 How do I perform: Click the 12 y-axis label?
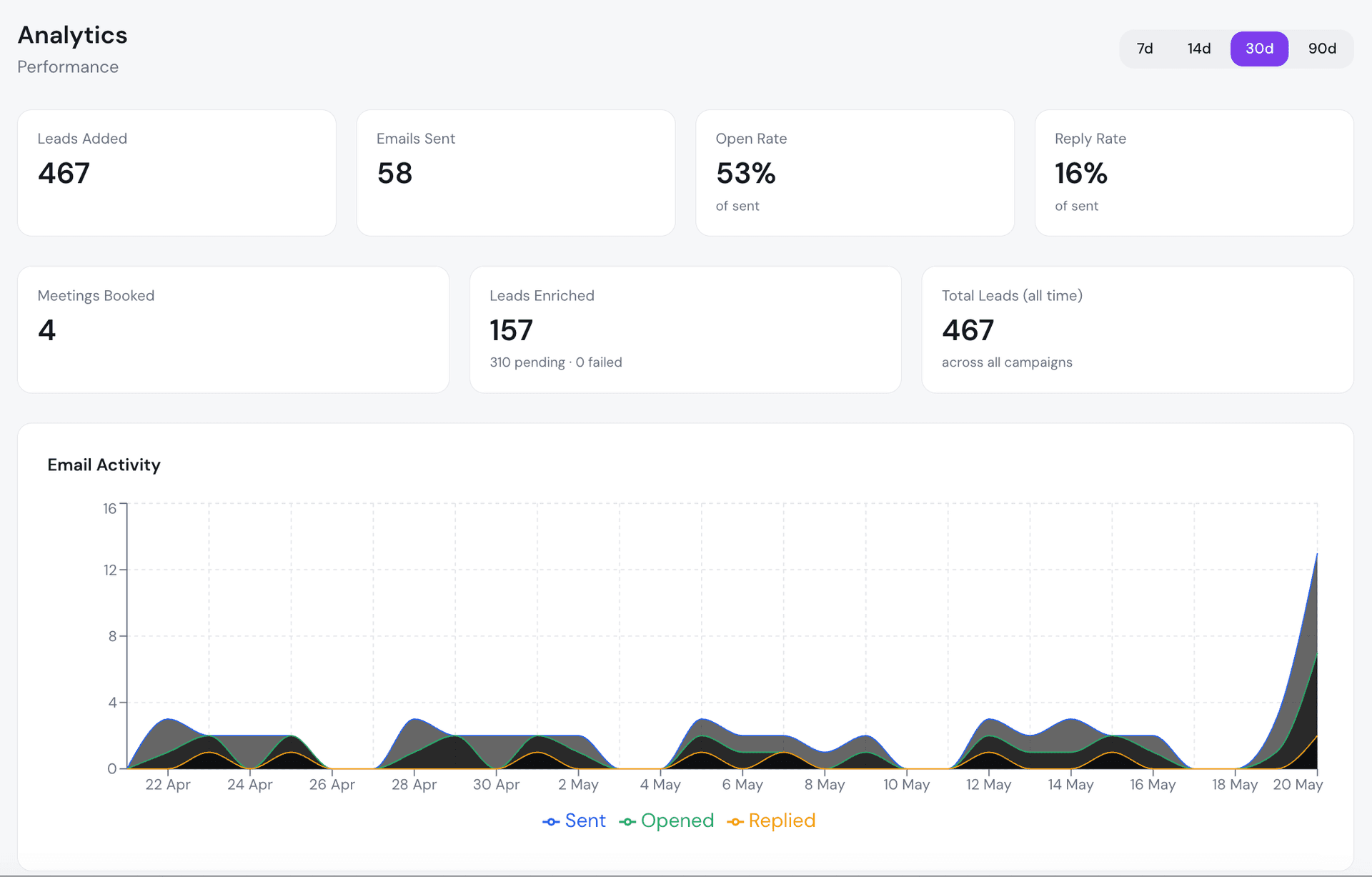click(109, 570)
